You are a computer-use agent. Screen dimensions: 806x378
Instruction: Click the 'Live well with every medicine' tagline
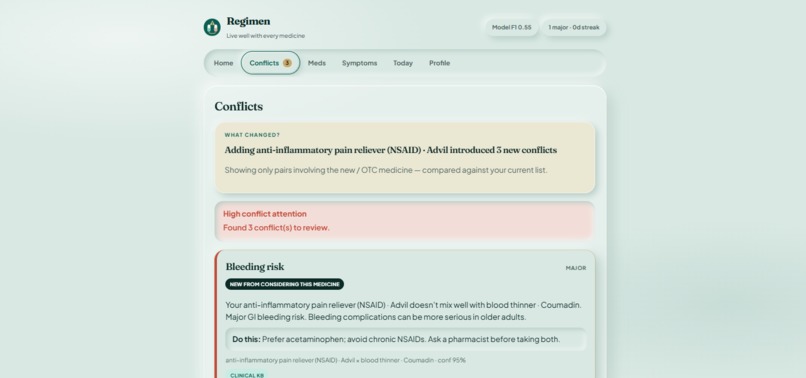(266, 36)
